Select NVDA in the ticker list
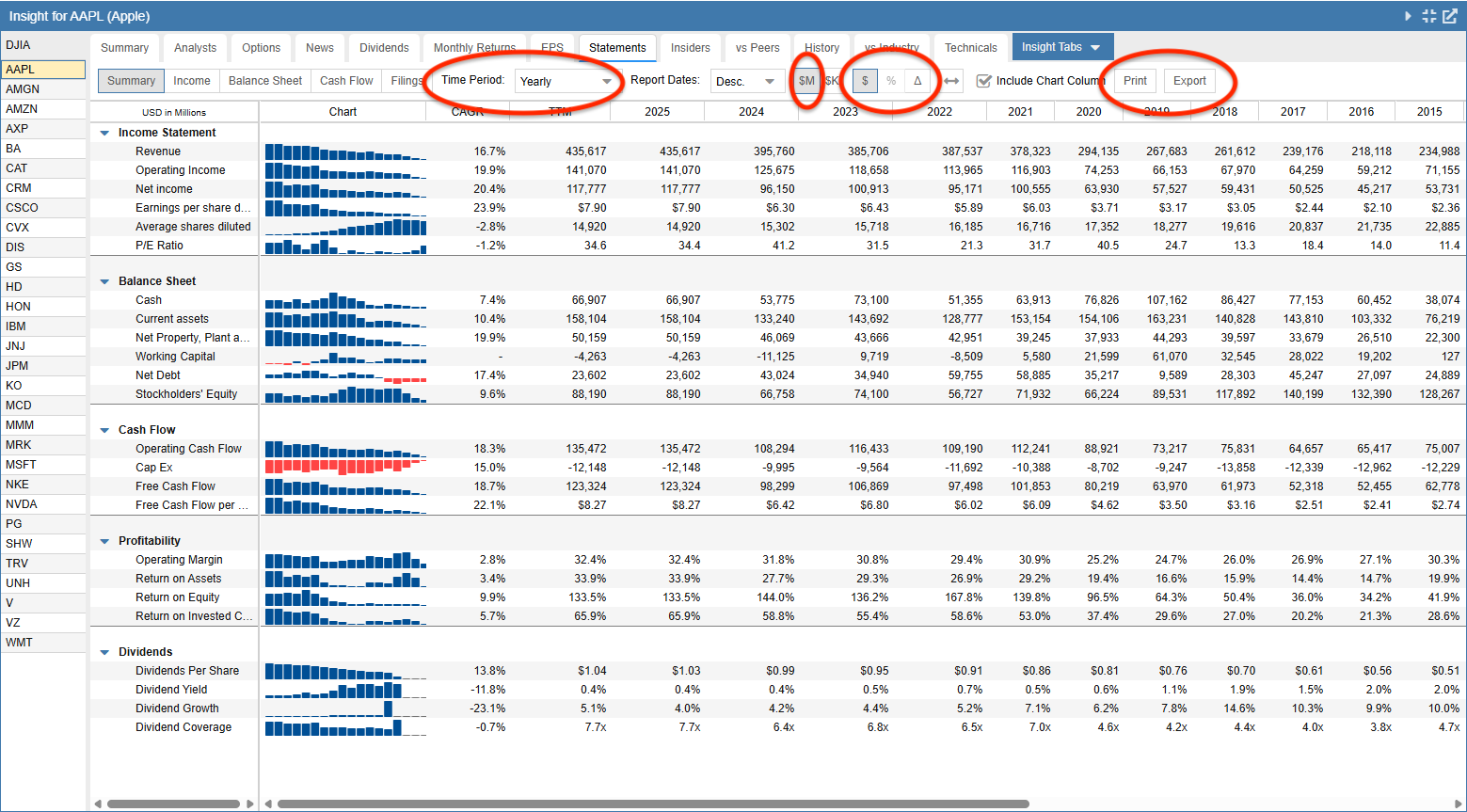The image size is (1467, 812). tap(43, 504)
